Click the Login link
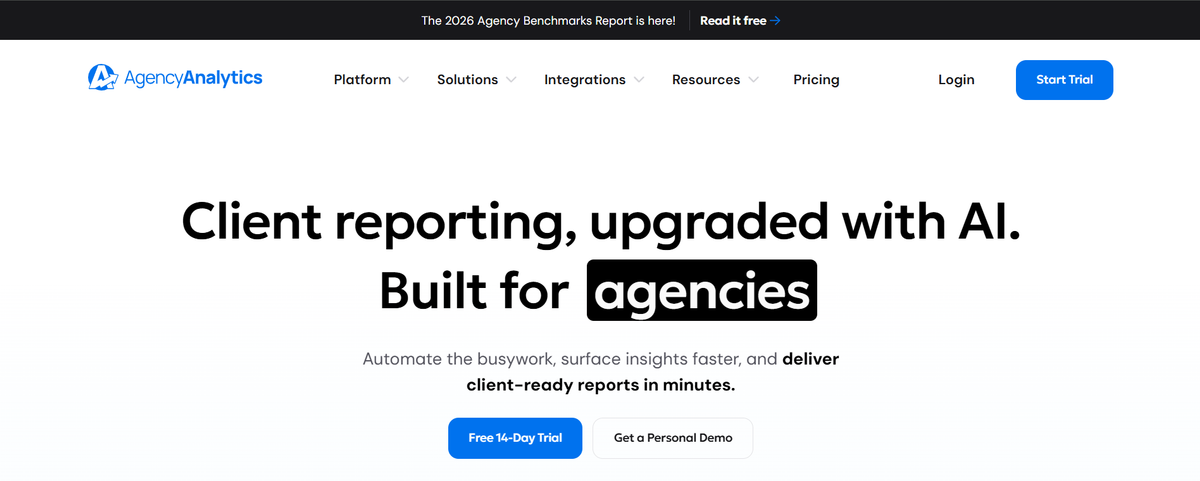Screen dimensions: 1200x481 pos(956,80)
